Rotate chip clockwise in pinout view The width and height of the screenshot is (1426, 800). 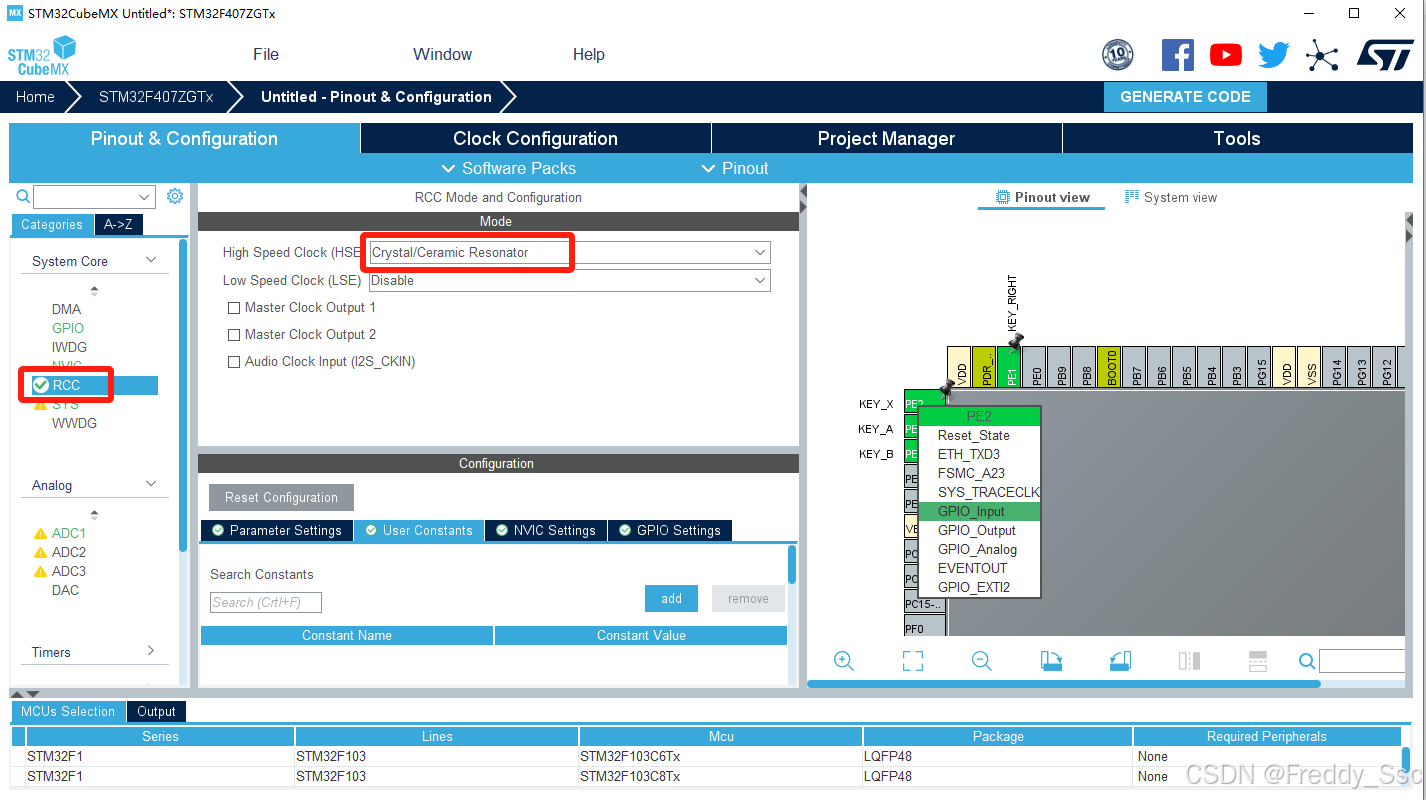[1051, 661]
